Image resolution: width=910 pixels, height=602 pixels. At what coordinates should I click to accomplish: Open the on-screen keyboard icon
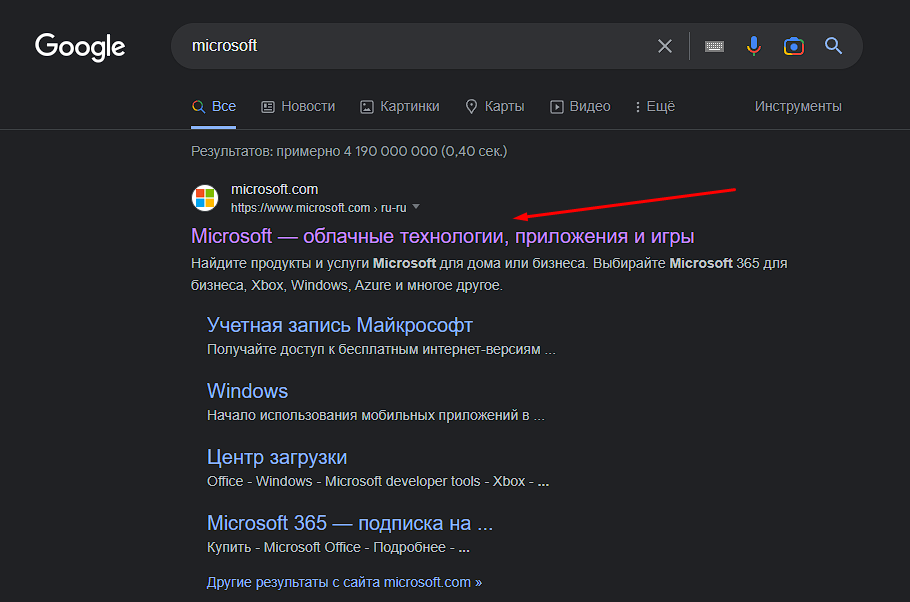point(714,46)
